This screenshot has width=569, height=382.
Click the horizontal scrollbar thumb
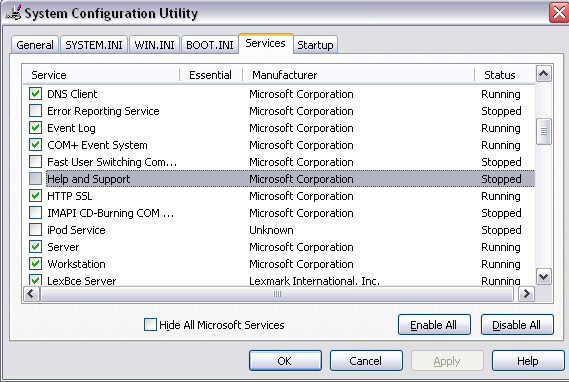(x=277, y=294)
